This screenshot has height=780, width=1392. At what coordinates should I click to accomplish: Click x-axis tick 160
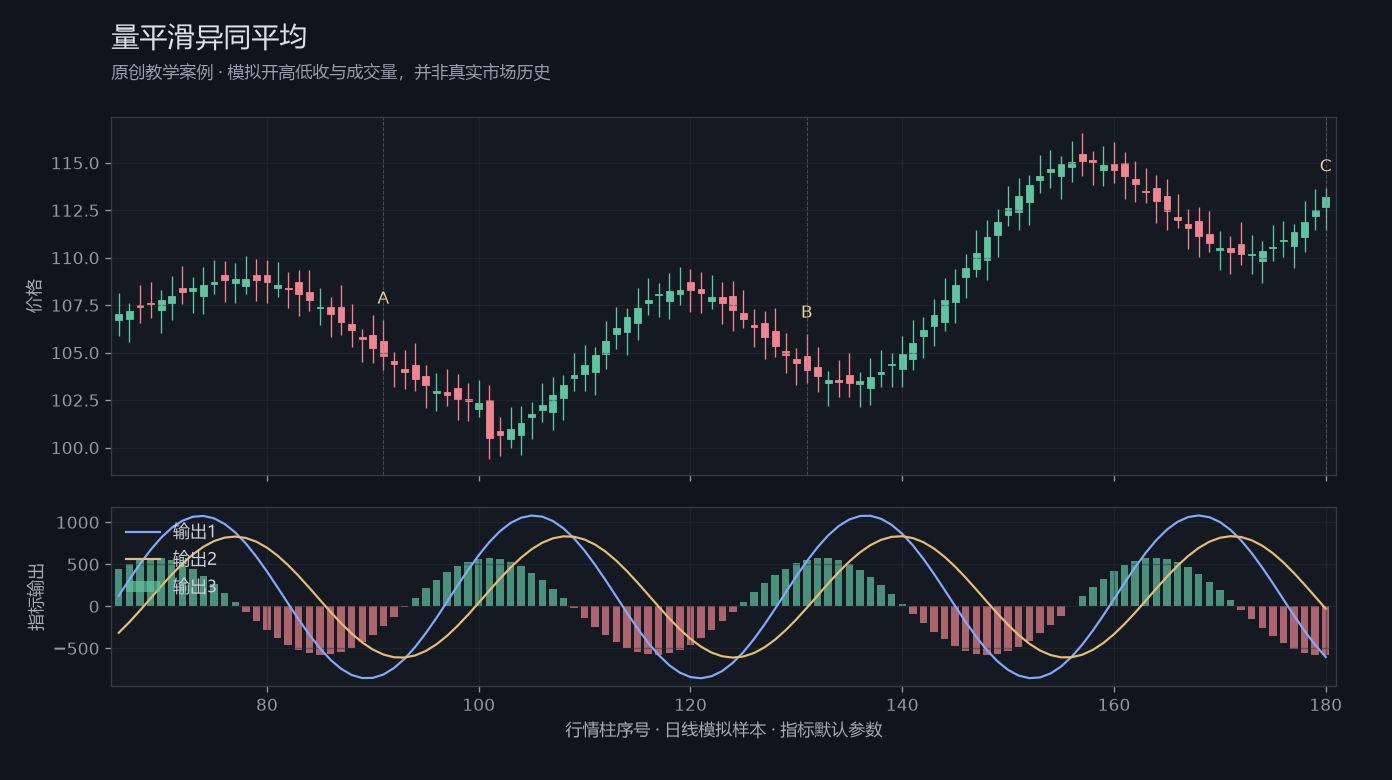pos(1114,704)
